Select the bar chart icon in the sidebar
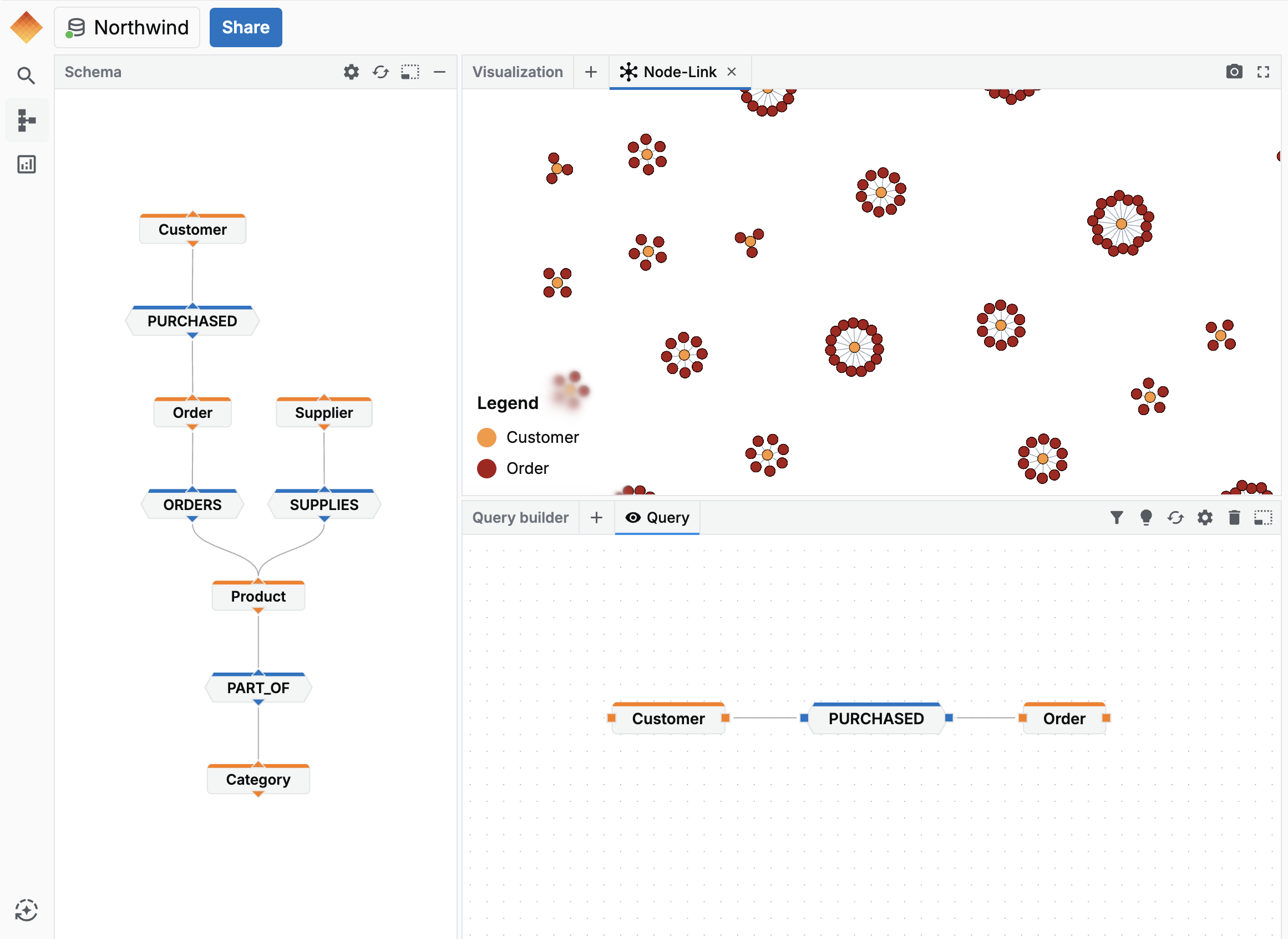 [x=26, y=164]
